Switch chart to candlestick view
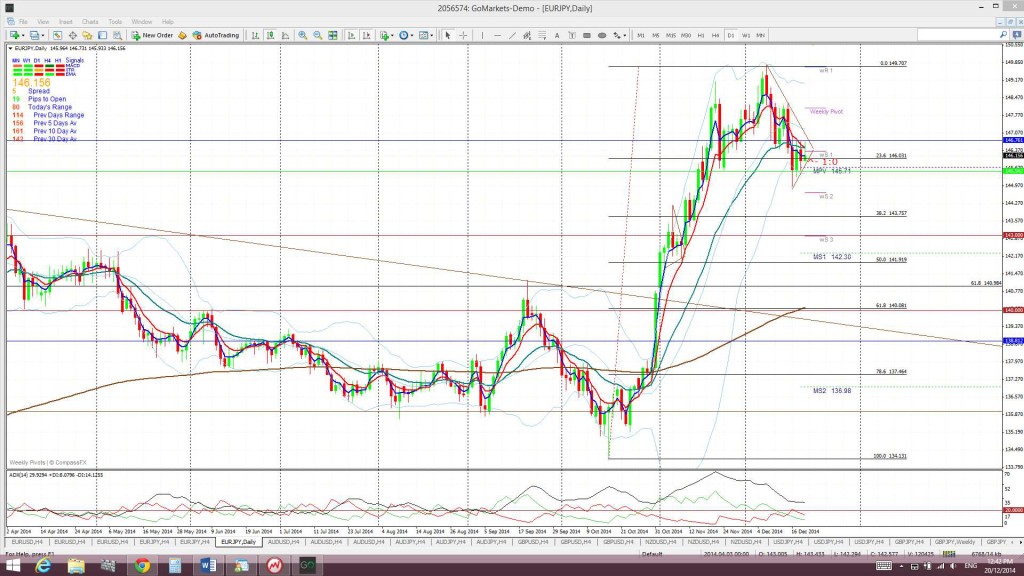Screen dimensions: 1024x576 pos(270,35)
